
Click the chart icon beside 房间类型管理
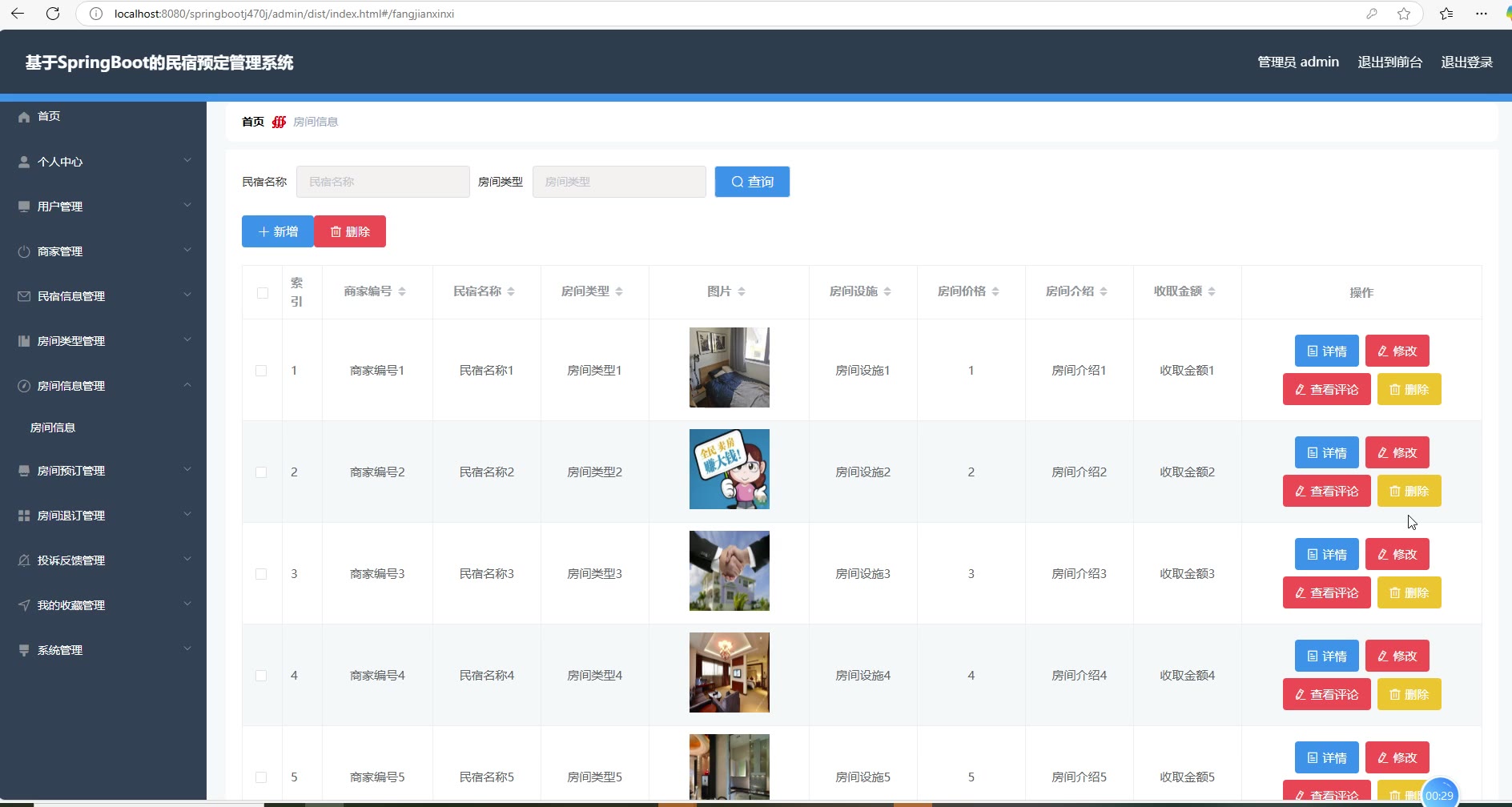(x=24, y=341)
